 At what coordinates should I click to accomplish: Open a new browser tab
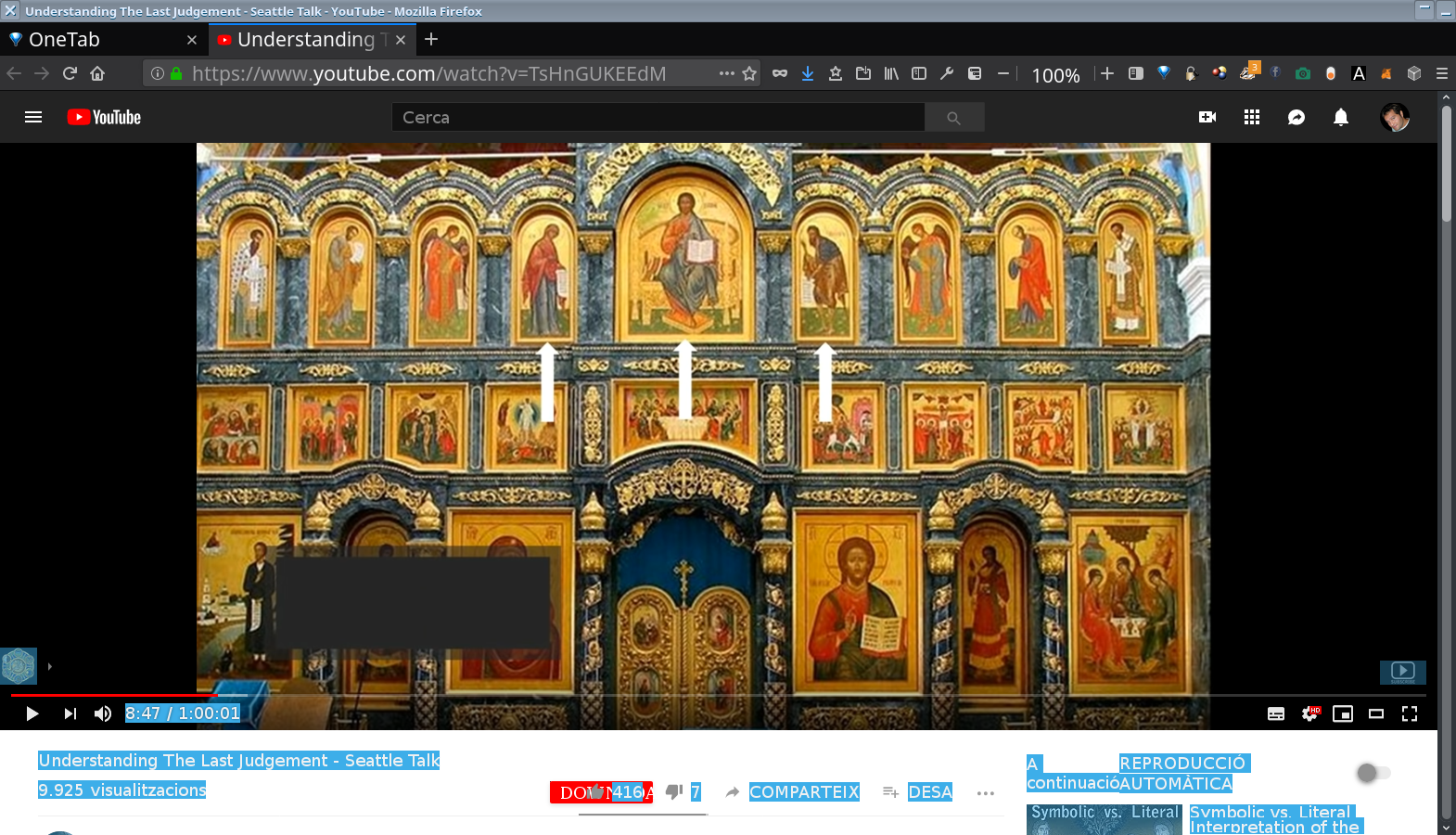[431, 39]
